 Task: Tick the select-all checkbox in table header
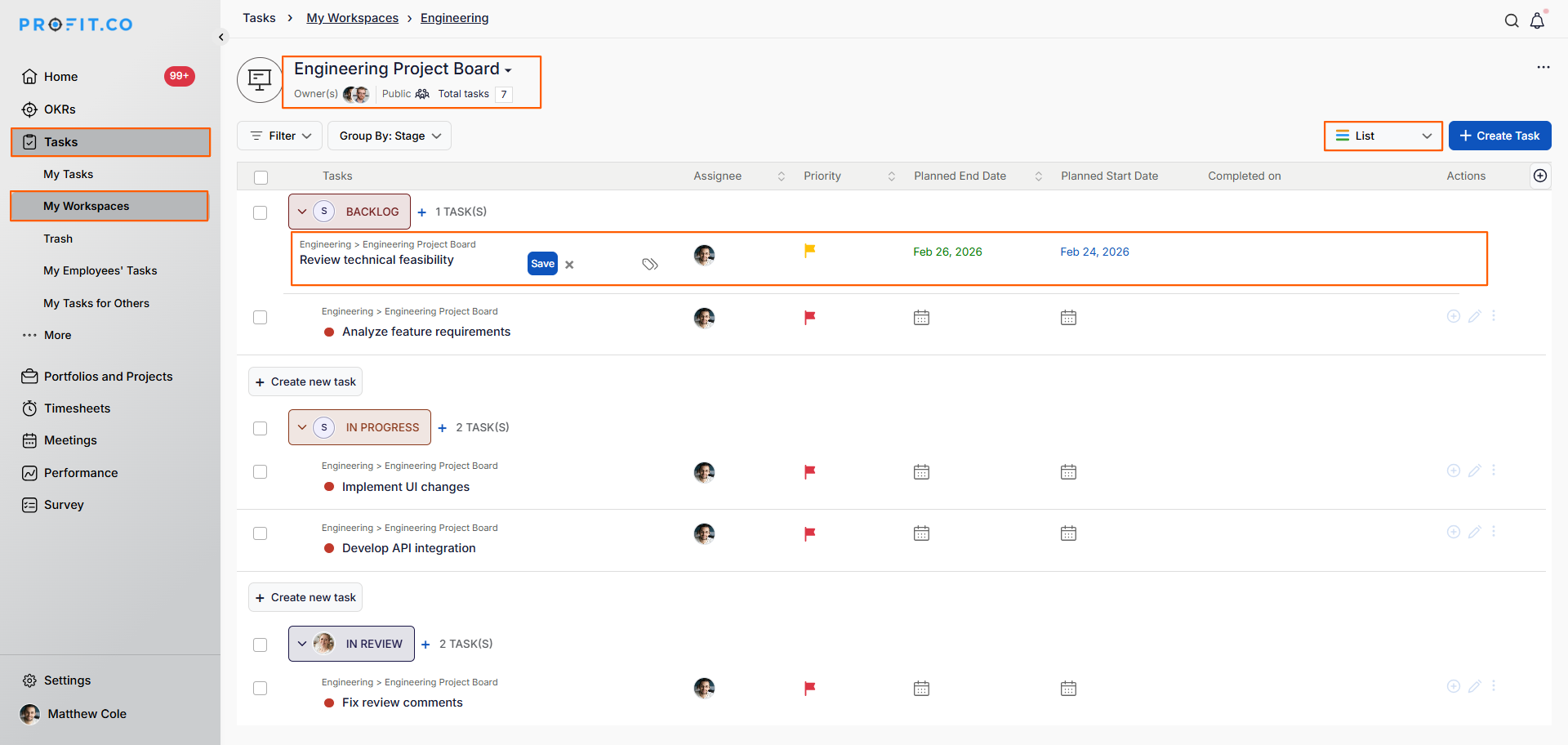[261, 177]
